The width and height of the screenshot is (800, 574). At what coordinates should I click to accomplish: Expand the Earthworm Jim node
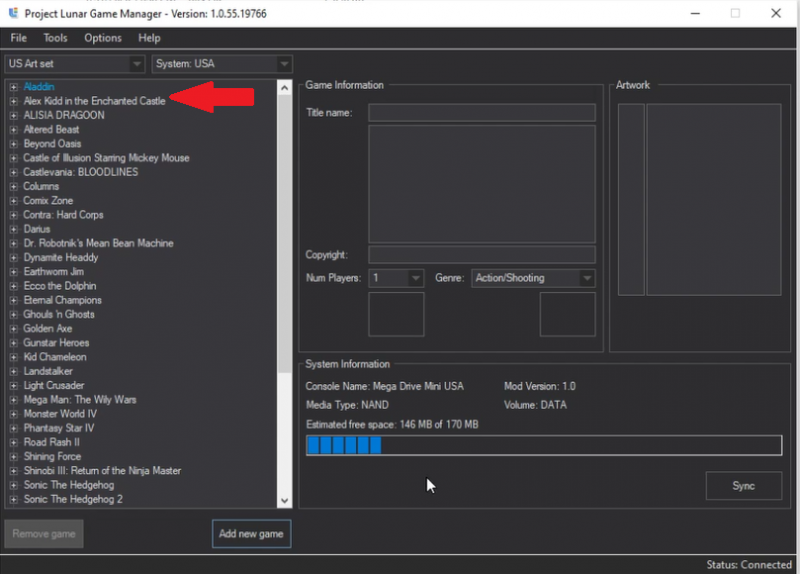pos(13,272)
